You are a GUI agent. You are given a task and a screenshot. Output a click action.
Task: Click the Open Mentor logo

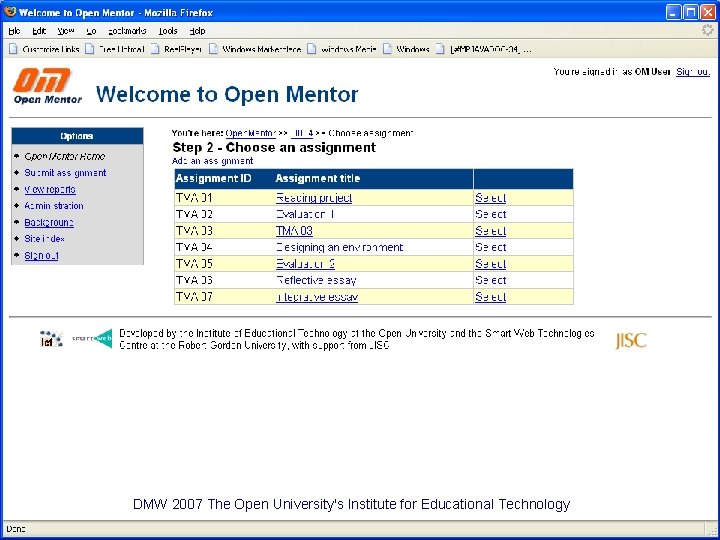coord(47,86)
